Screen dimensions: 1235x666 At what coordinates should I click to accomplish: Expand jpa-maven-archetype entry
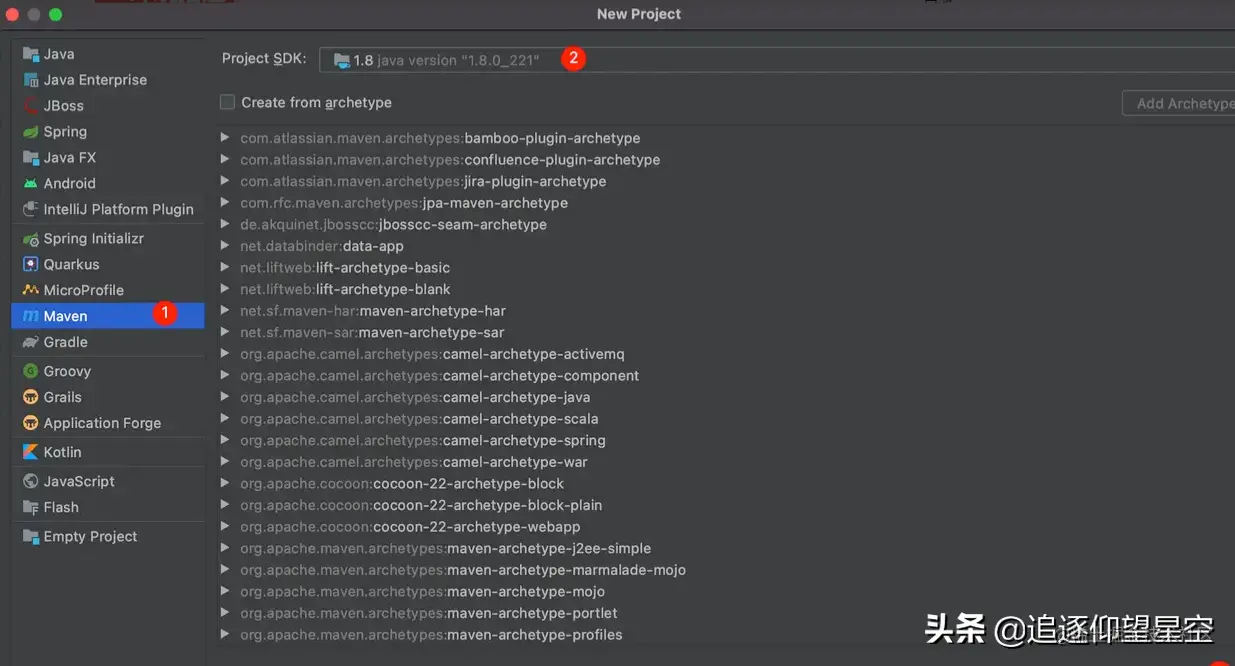tap(225, 203)
